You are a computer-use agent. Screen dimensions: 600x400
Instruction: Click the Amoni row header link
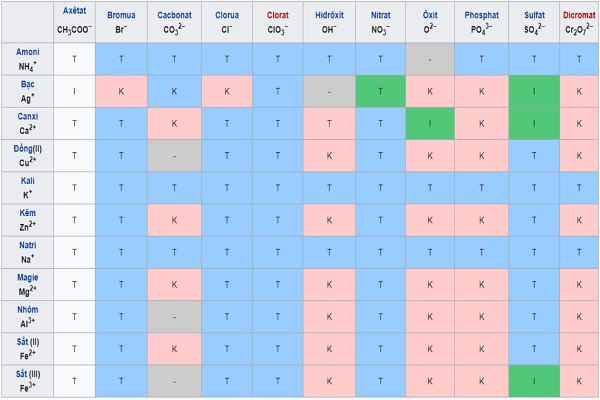click(27, 51)
